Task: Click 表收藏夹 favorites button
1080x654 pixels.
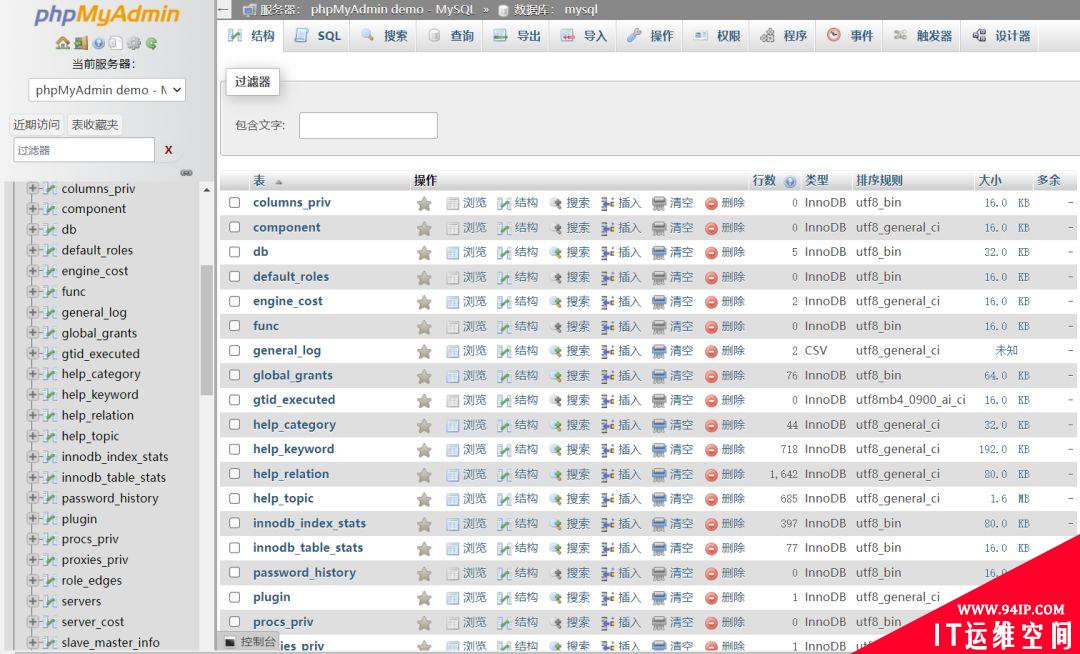Action: pyautogui.click(x=95, y=125)
